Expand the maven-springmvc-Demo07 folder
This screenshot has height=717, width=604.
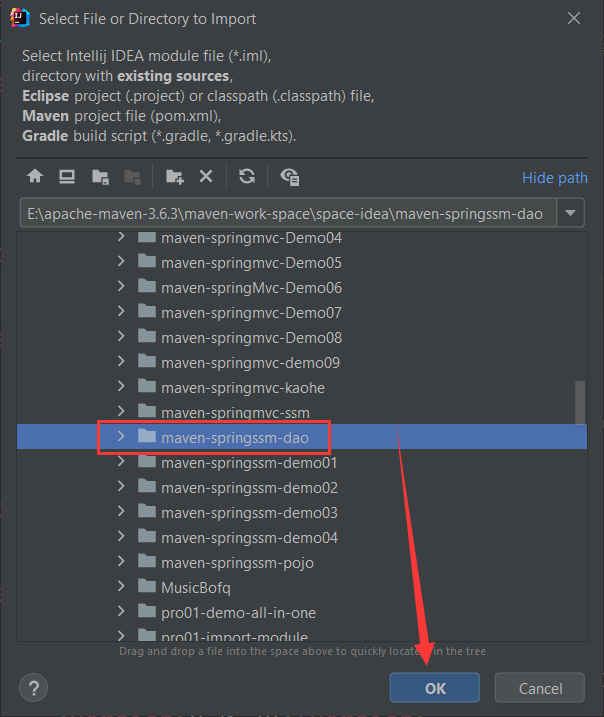(121, 311)
